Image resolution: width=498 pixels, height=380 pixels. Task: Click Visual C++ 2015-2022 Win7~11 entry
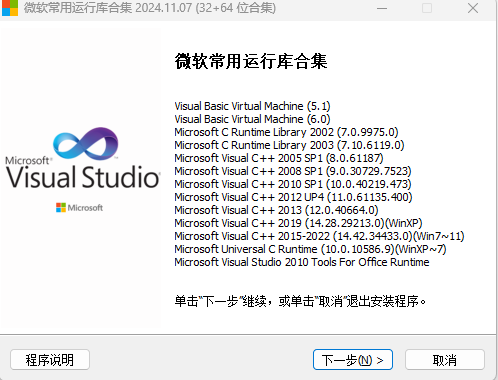pyautogui.click(x=319, y=236)
